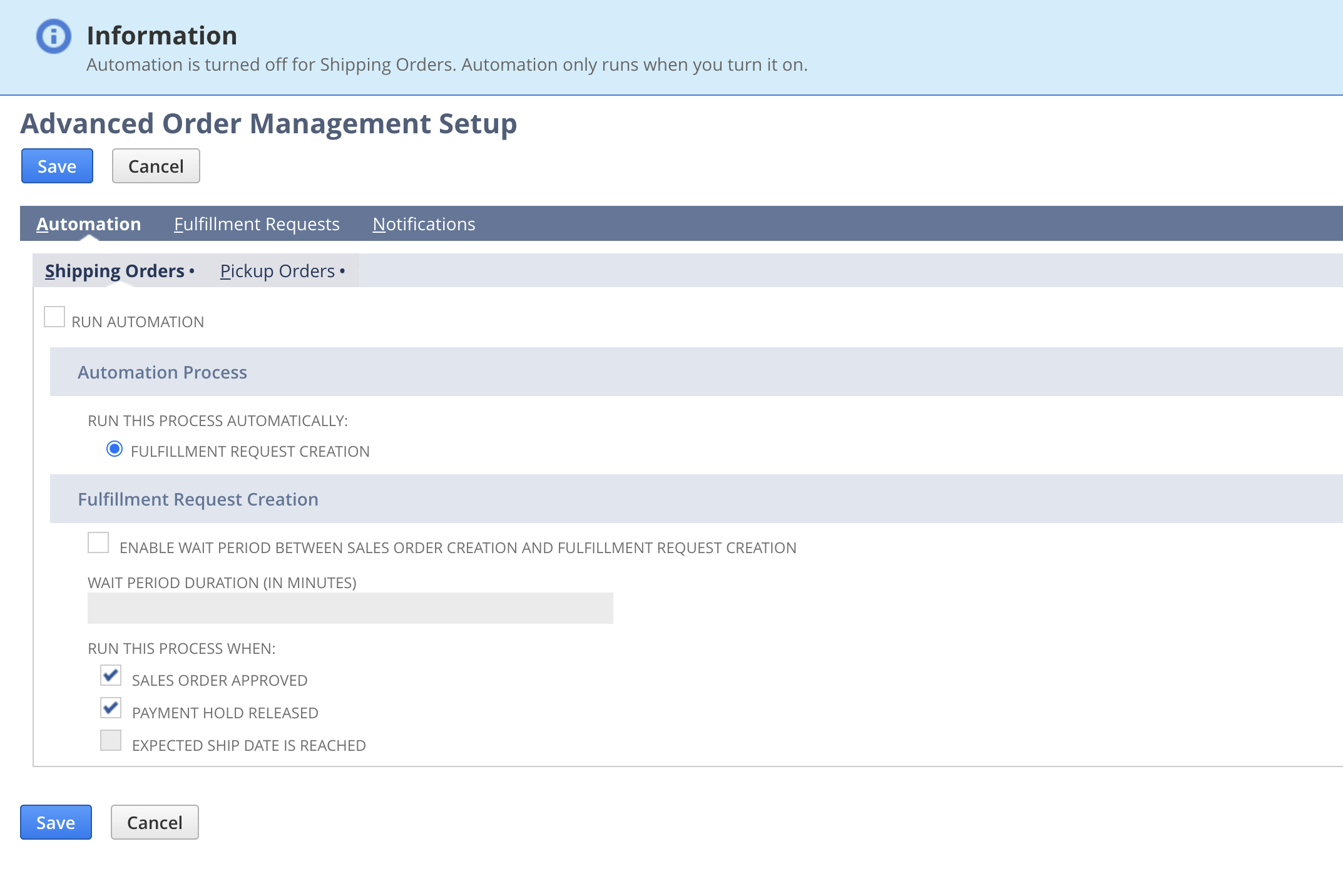This screenshot has height=896, width=1343.
Task: Click the Wait Period Duration input field
Action: pyautogui.click(x=350, y=608)
